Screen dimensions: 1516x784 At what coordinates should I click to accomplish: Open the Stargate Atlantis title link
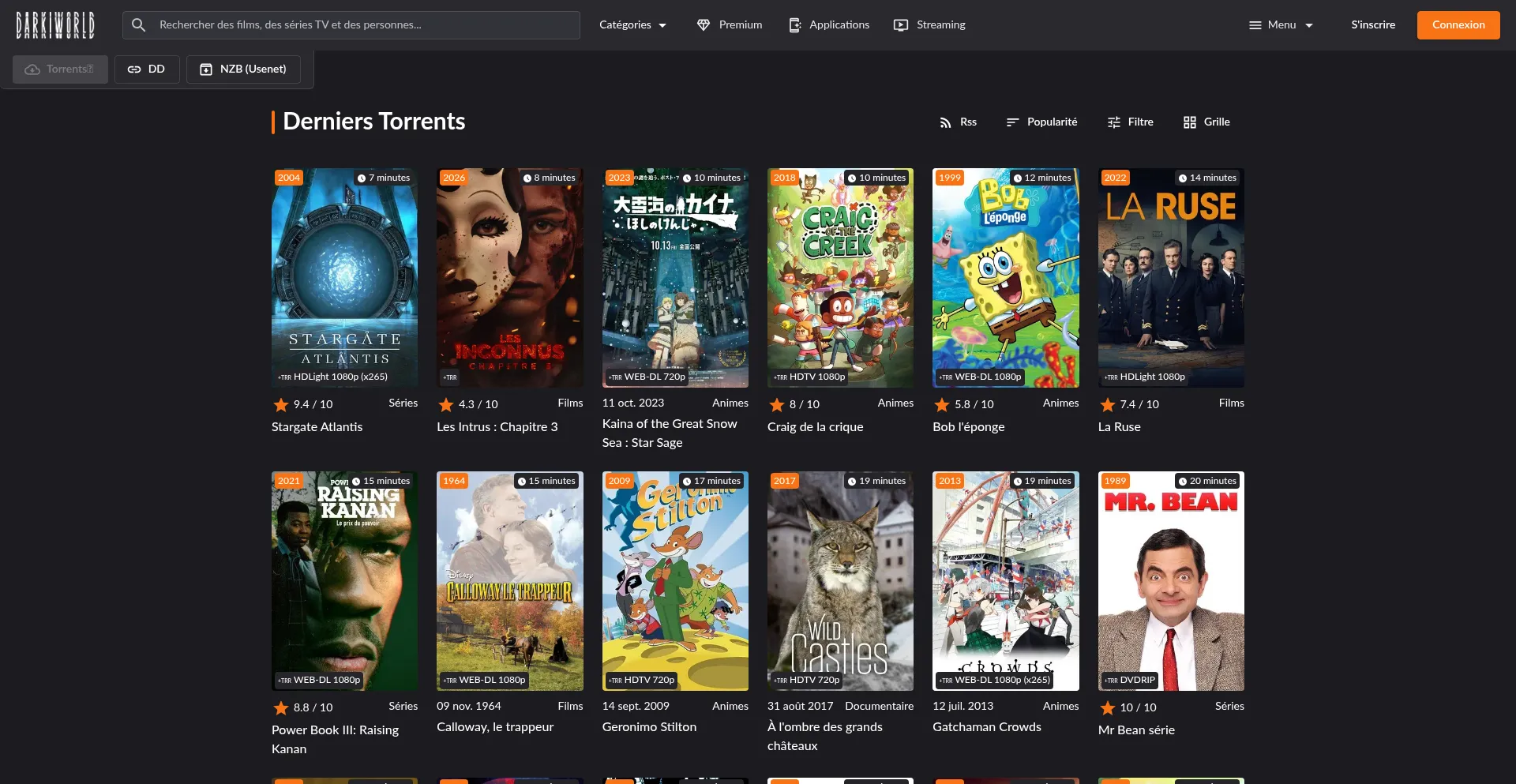point(317,427)
